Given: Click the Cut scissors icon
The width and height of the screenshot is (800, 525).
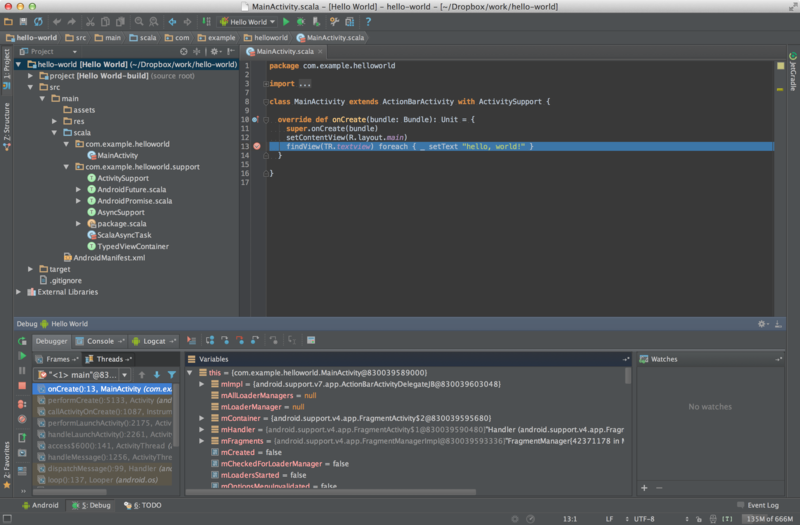Looking at the screenshot, I should click(90, 21).
